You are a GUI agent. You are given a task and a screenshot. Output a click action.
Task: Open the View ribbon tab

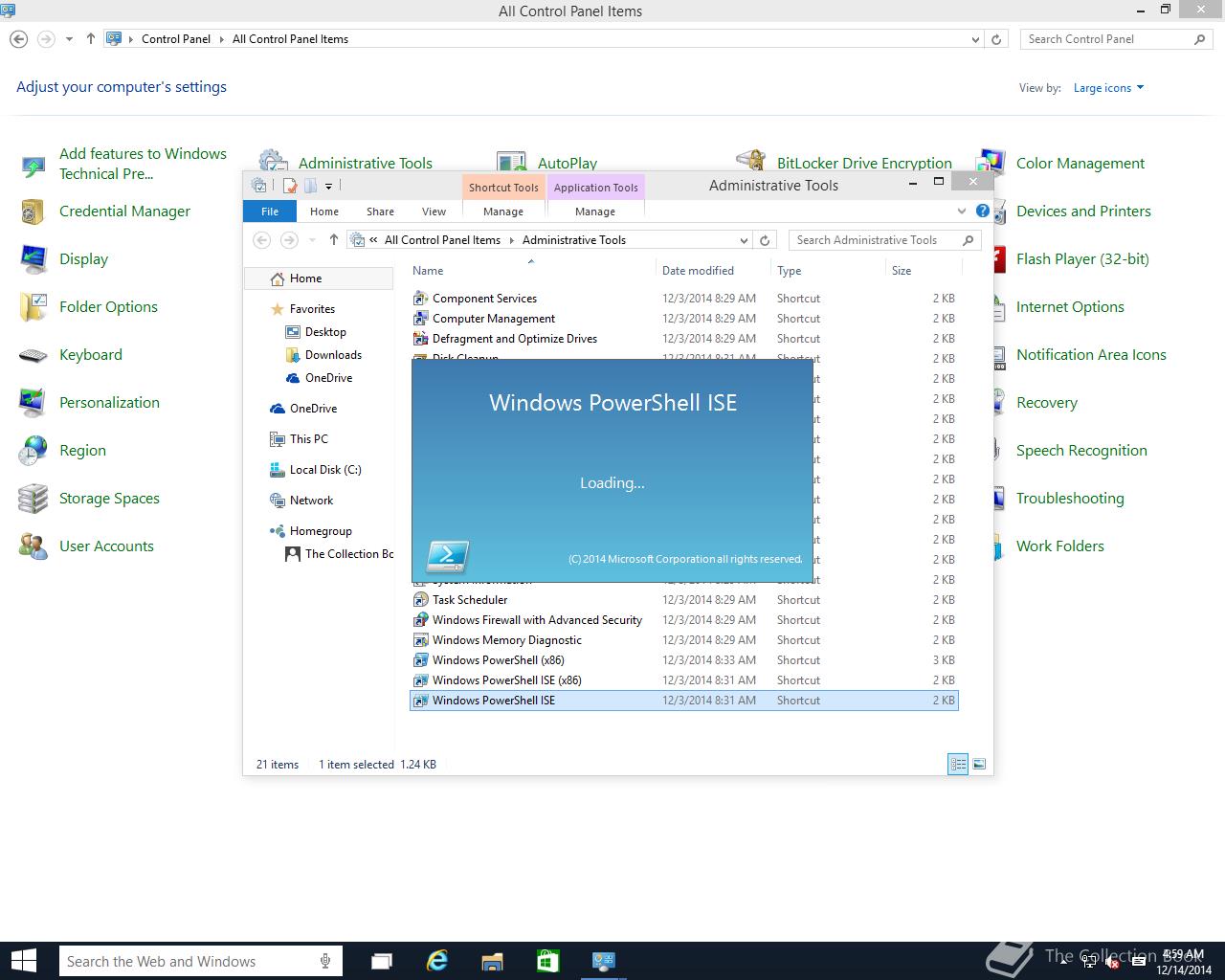point(434,212)
